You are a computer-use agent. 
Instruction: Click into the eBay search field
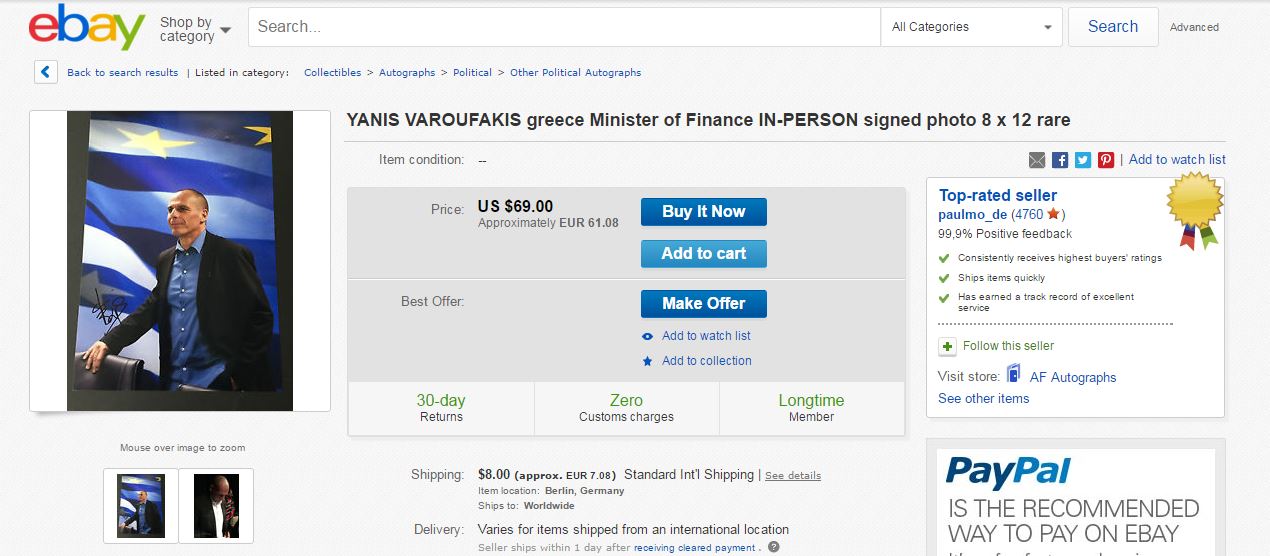coord(564,27)
